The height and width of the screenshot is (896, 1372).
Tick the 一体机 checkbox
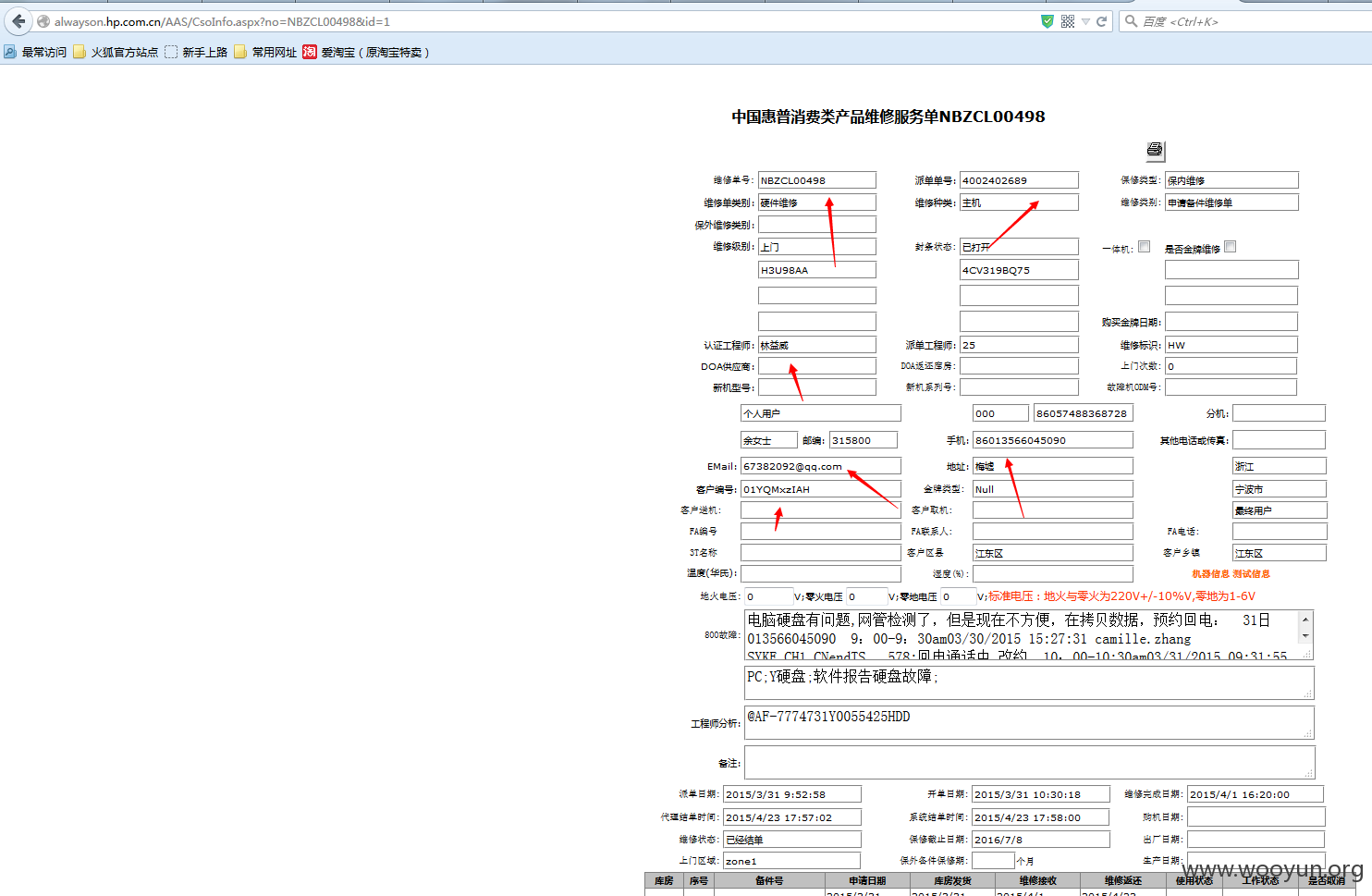pyautogui.click(x=1144, y=247)
